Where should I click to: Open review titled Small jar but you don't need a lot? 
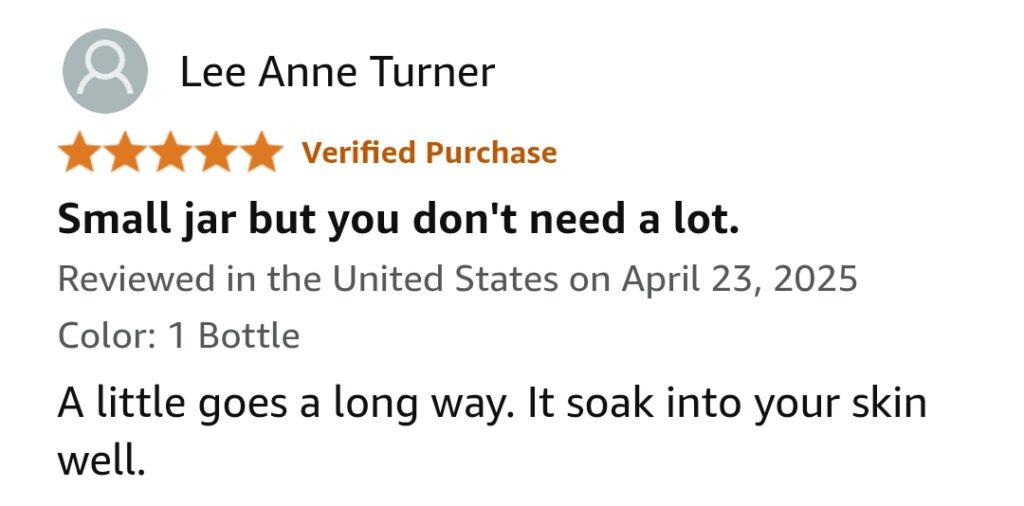pyautogui.click(x=398, y=220)
